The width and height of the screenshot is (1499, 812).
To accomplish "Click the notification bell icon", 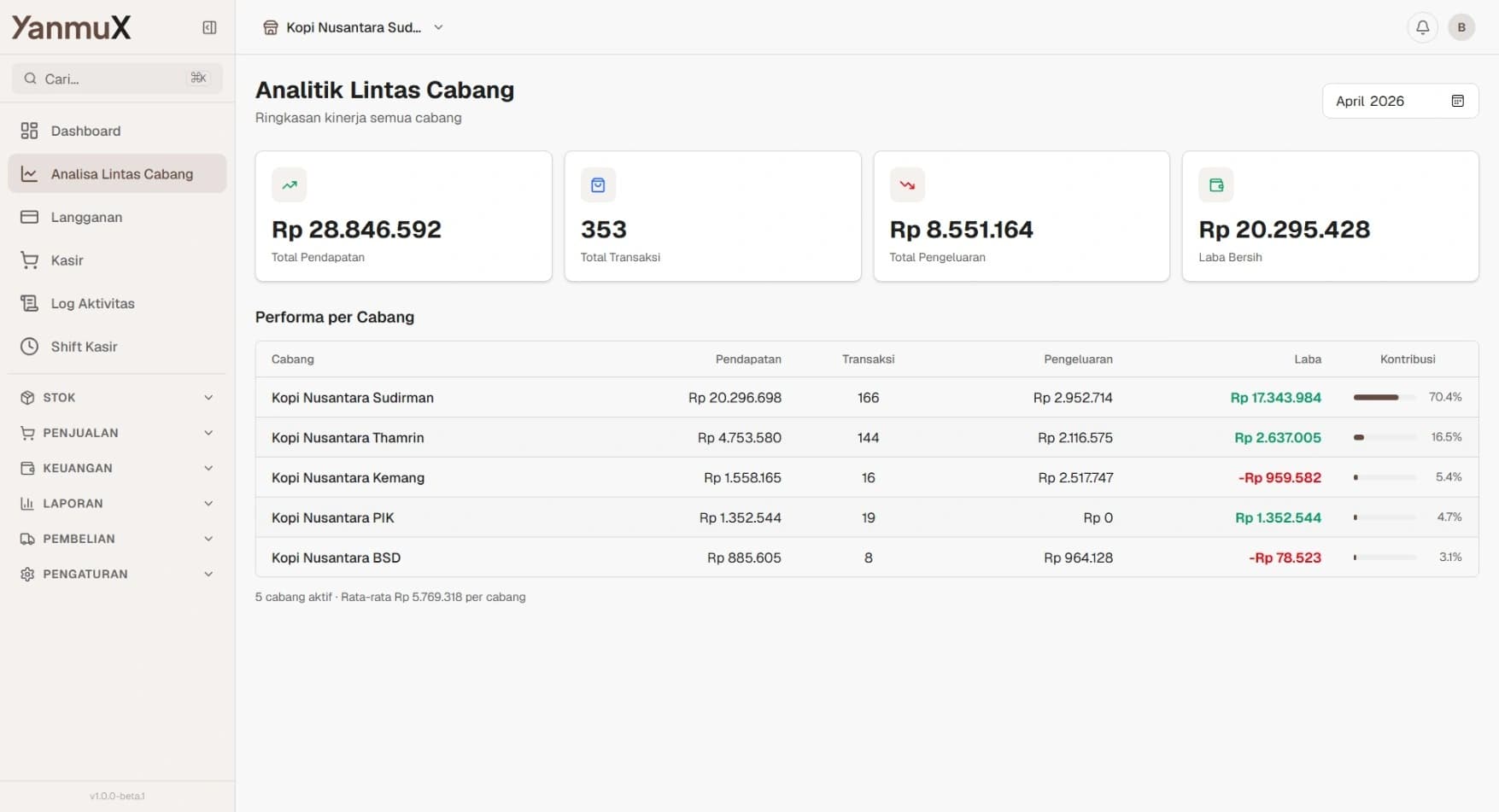I will pos(1422,27).
